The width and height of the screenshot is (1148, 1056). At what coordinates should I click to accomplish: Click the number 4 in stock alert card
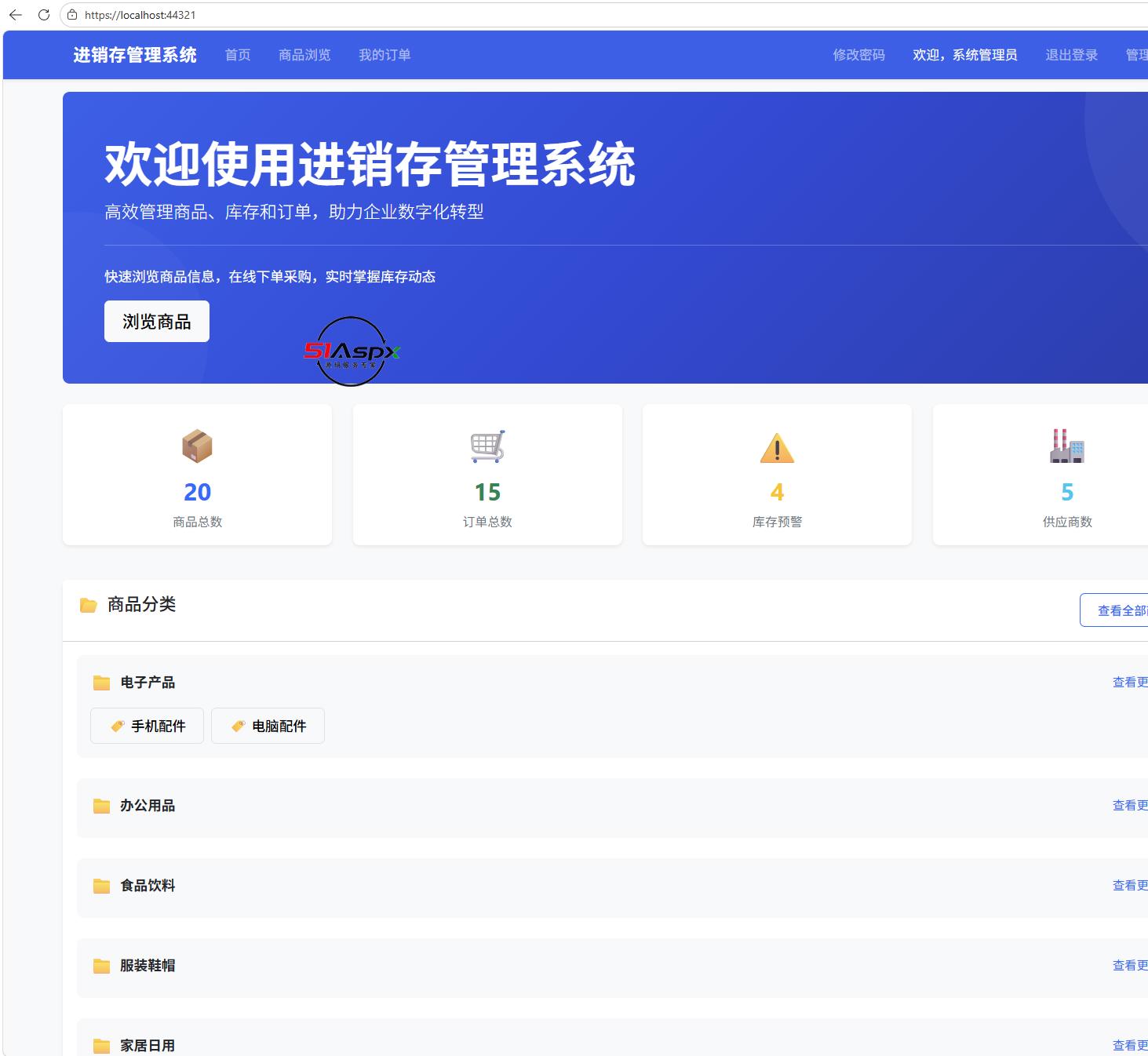(x=778, y=492)
